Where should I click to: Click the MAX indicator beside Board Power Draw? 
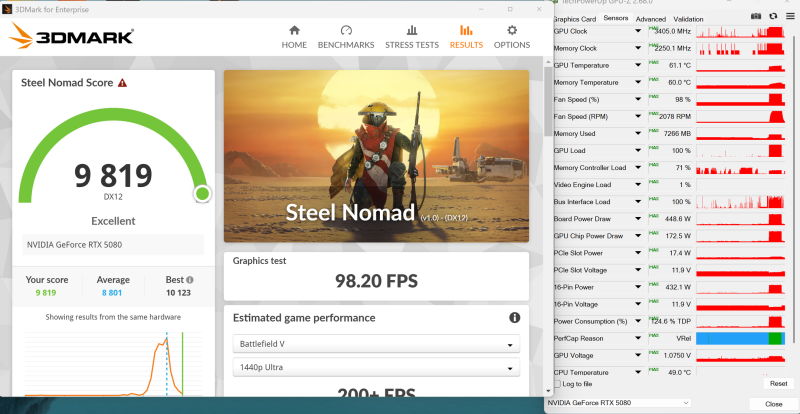tap(653, 216)
